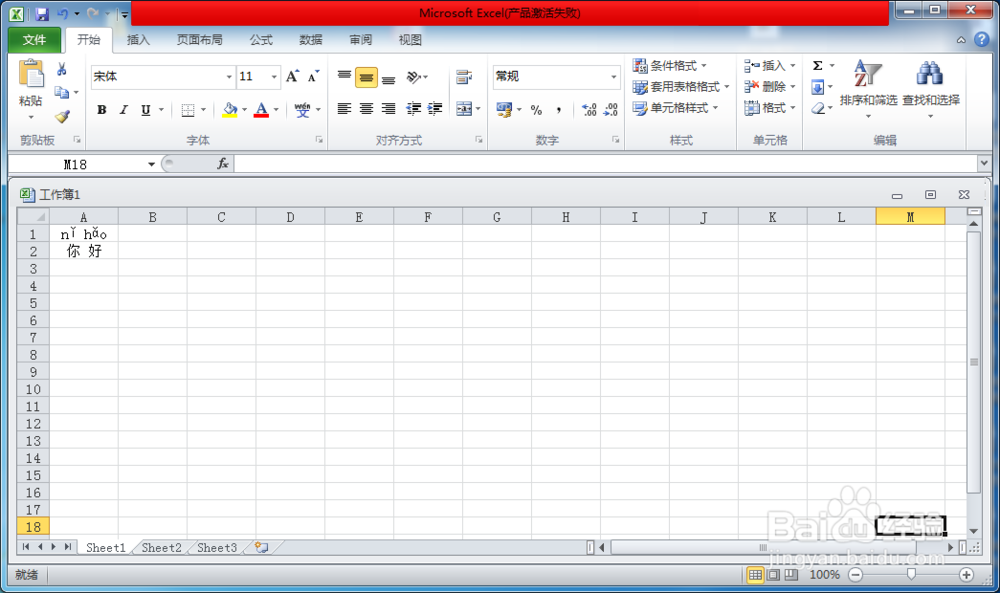Viewport: 1000px width, 593px height.
Task: Switch to Normal view in status bar
Action: 755,575
